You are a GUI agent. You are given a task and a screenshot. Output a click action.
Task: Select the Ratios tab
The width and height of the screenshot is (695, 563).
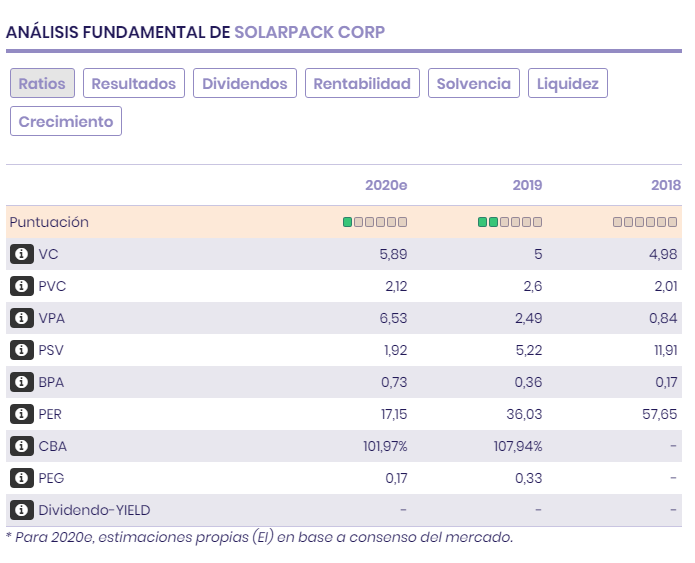(42, 84)
